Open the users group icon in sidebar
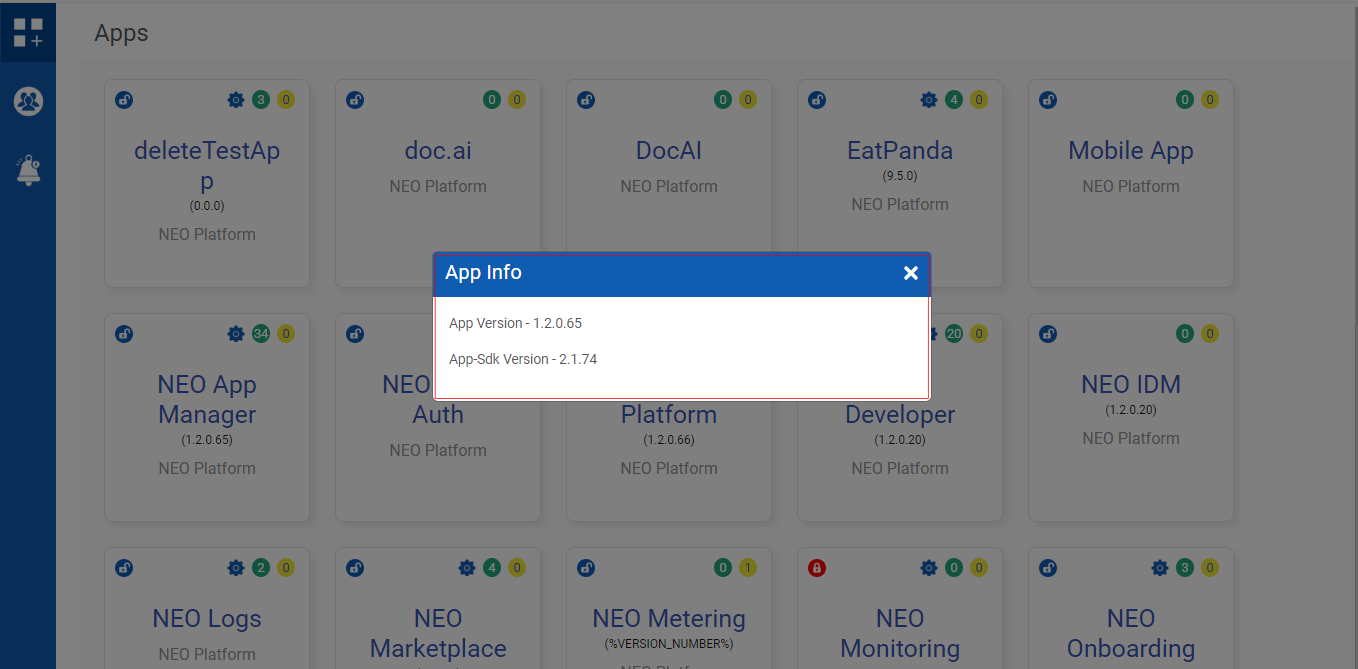Viewport: 1358px width, 669px height. tap(28, 101)
